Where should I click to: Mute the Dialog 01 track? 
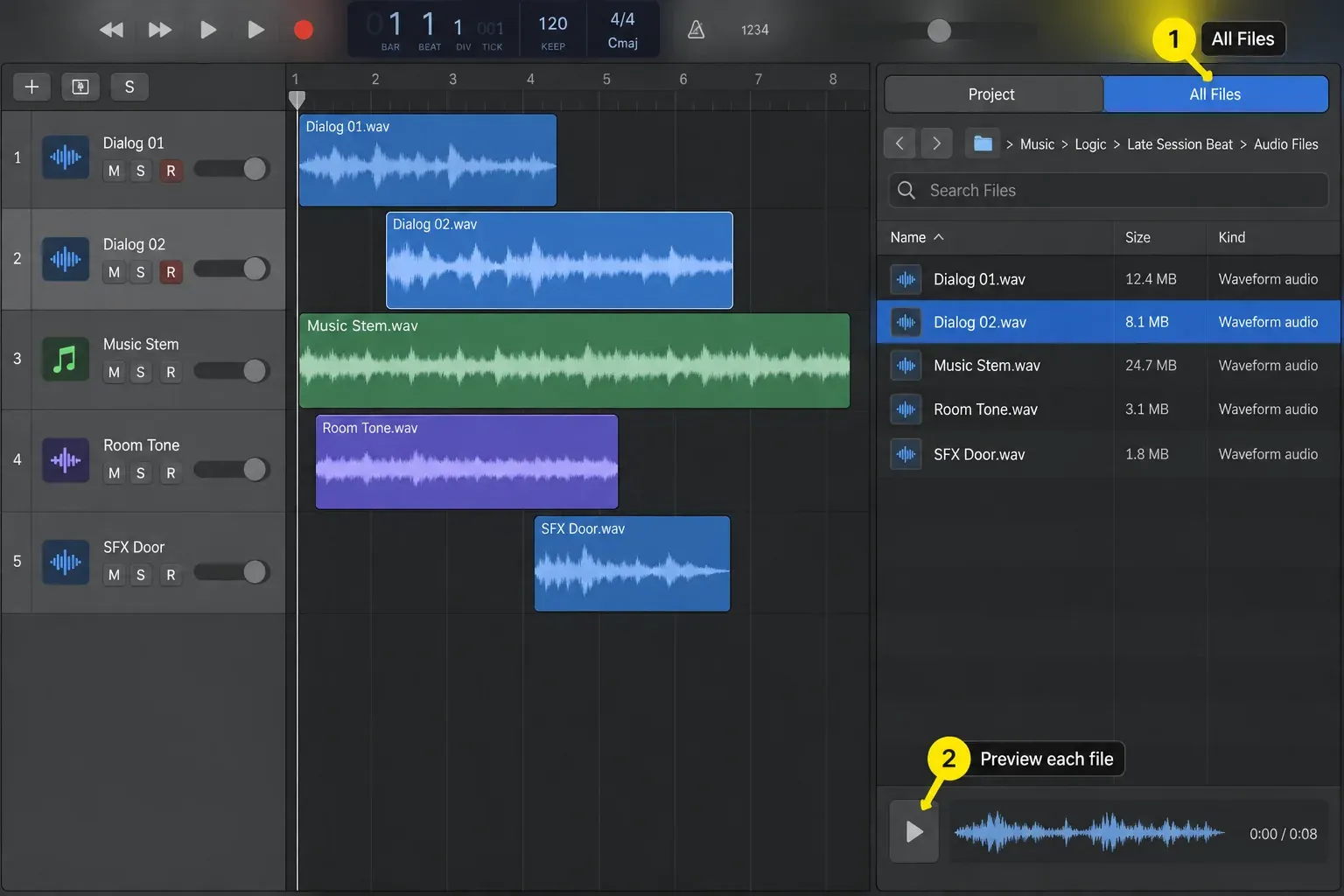[x=114, y=171]
